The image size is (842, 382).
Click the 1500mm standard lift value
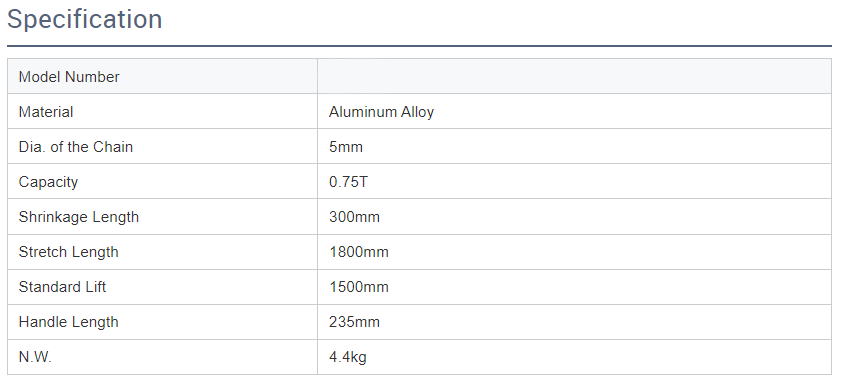[359, 287]
